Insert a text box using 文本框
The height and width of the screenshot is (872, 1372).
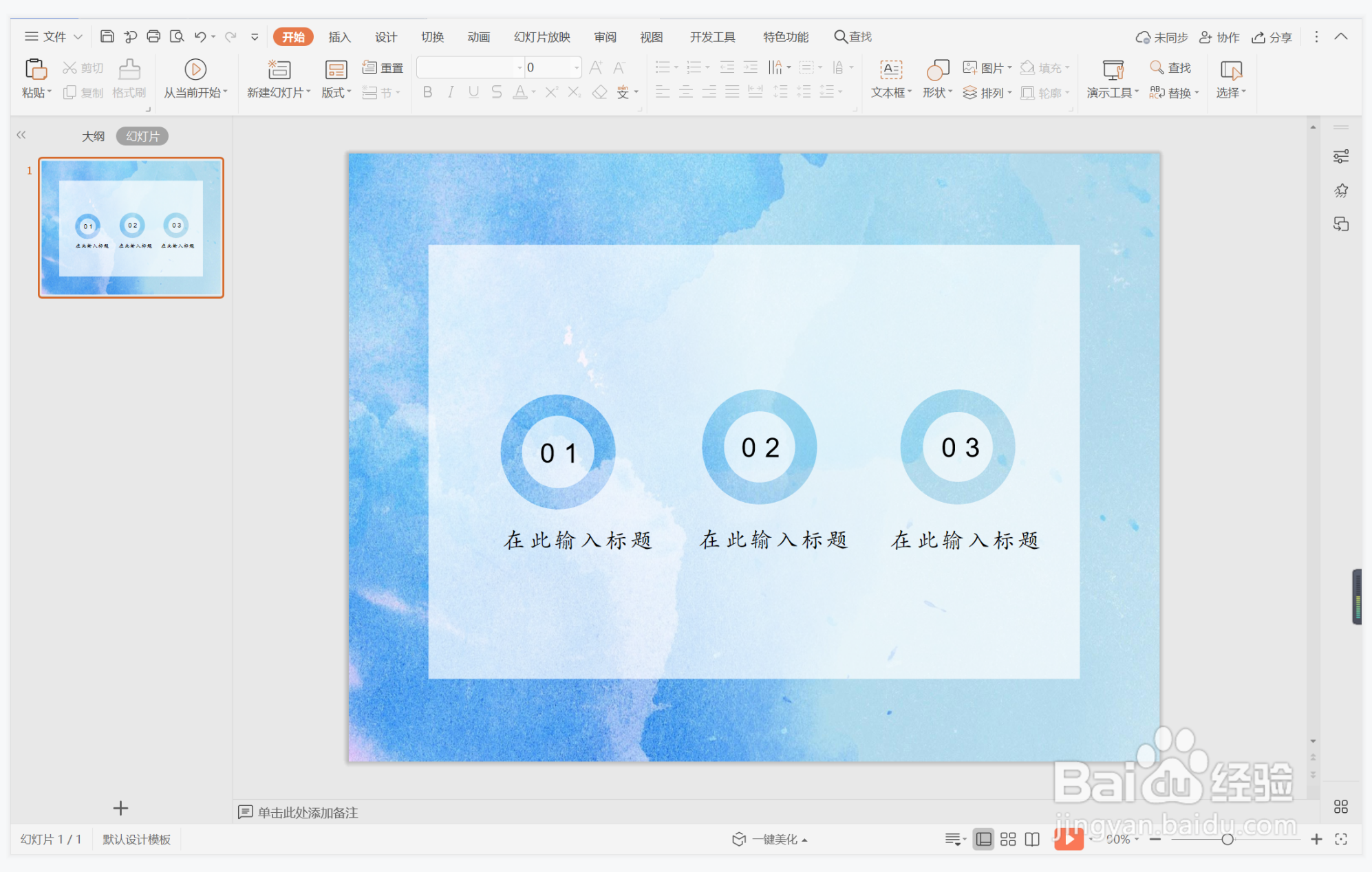coord(889,77)
